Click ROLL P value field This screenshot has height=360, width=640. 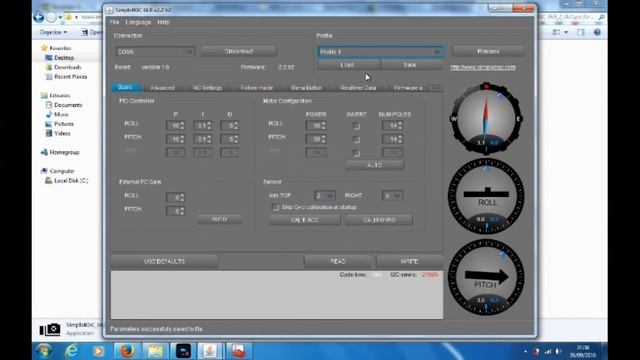point(175,126)
